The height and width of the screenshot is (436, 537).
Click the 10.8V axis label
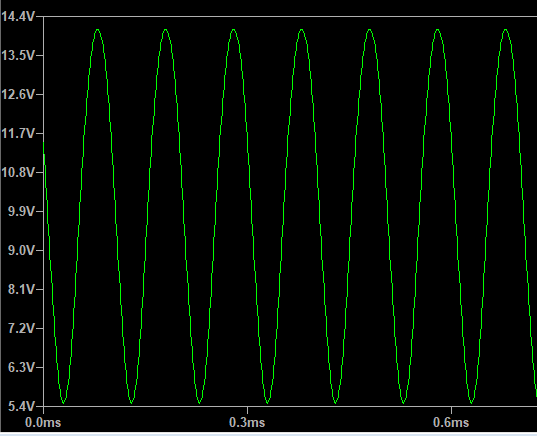pos(18,172)
